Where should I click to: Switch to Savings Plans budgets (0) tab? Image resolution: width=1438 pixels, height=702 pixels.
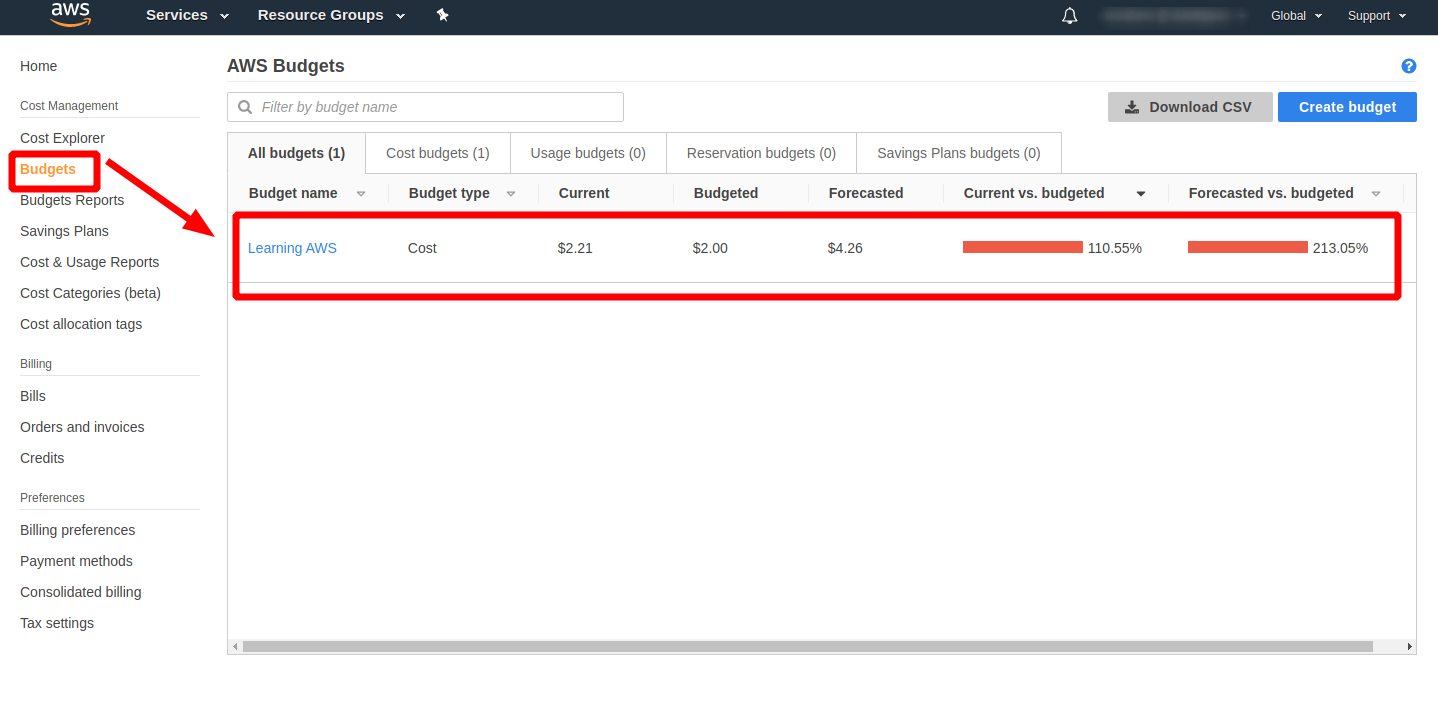tap(959, 153)
